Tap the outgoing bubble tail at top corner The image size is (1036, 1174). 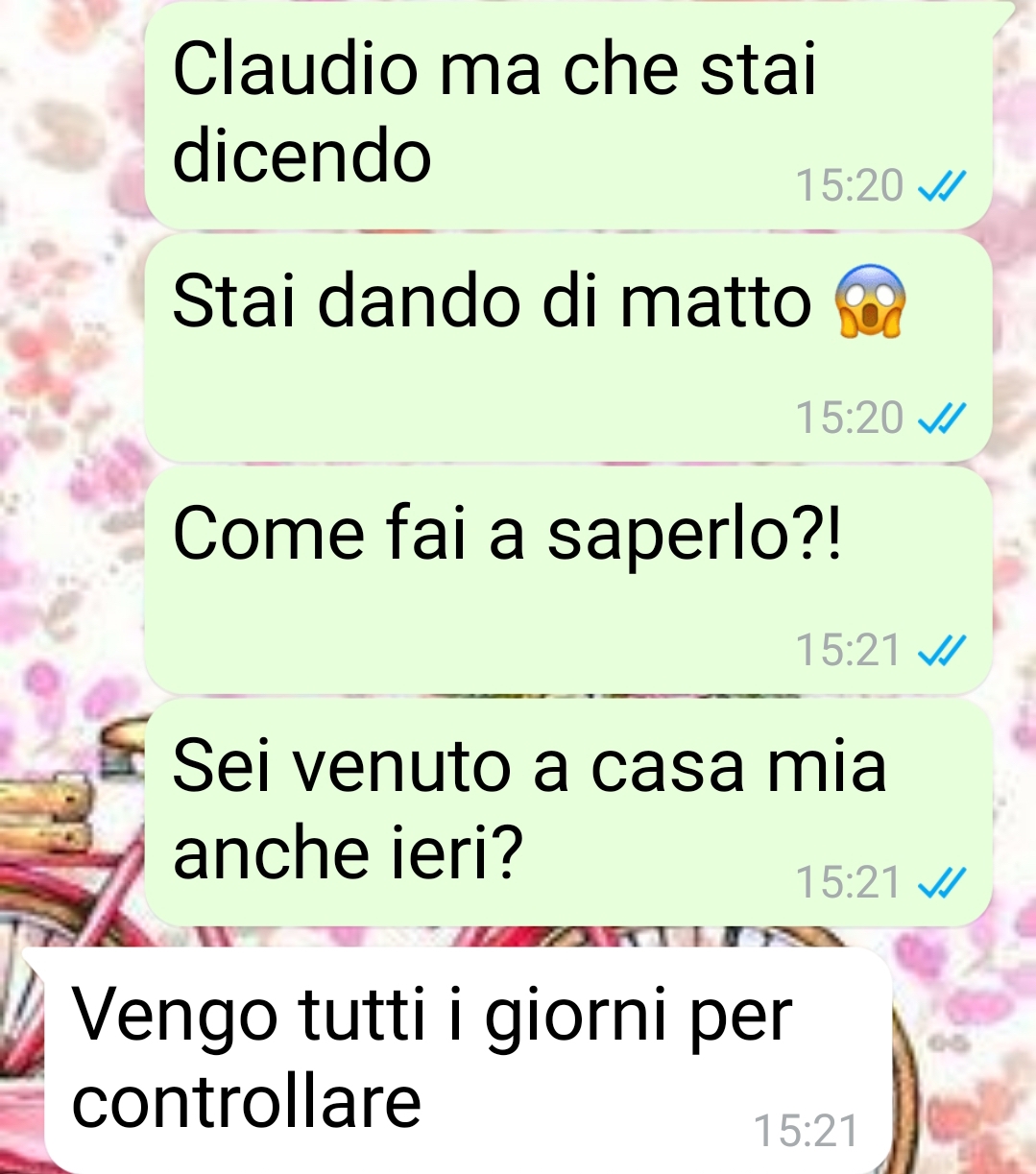point(1001,14)
